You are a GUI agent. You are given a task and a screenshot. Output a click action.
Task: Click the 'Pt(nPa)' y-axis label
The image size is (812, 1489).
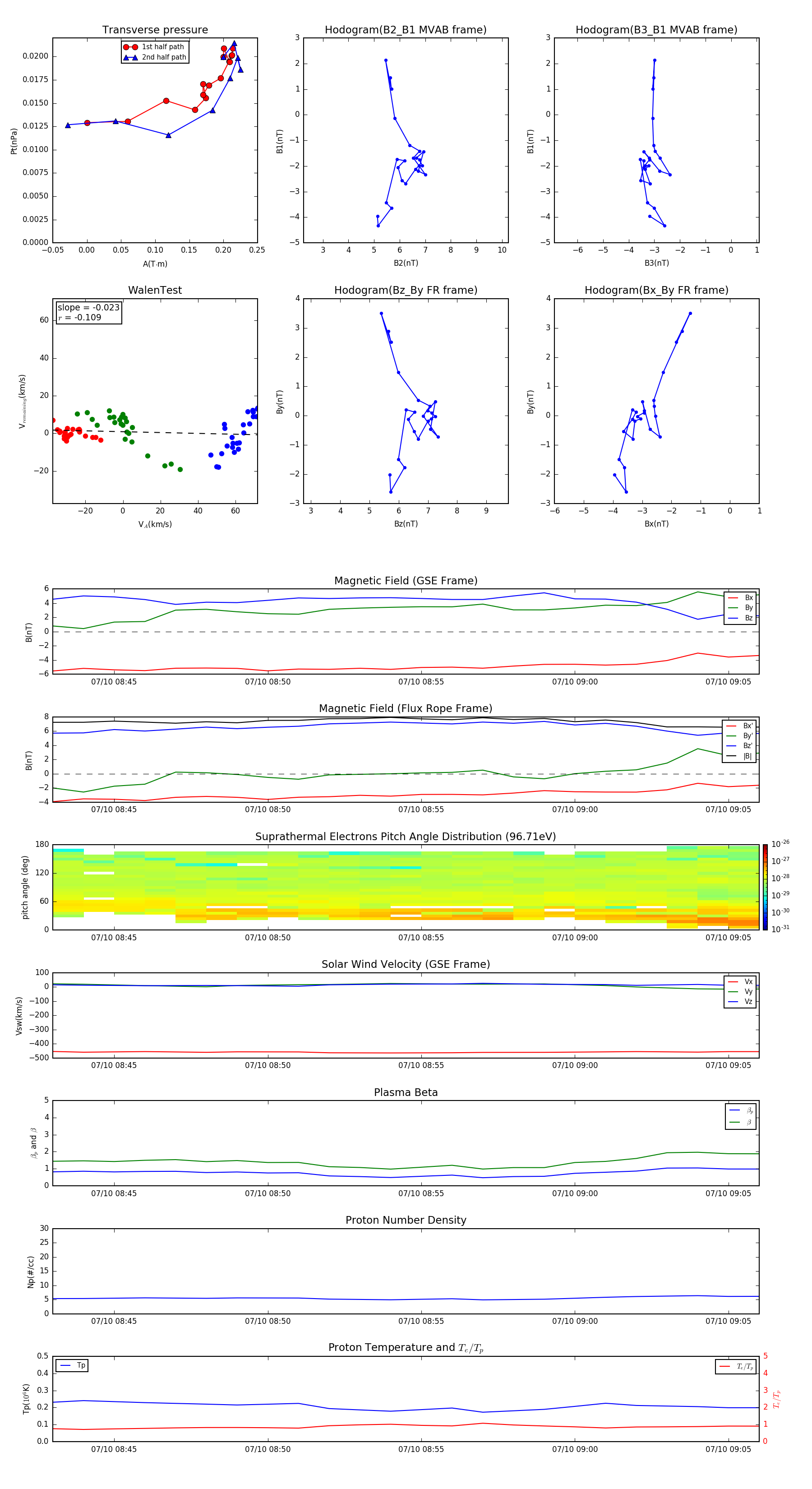pos(14,141)
